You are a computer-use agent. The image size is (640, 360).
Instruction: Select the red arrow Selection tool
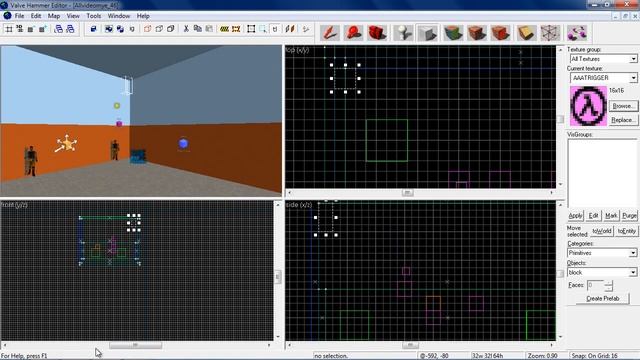pos(330,33)
